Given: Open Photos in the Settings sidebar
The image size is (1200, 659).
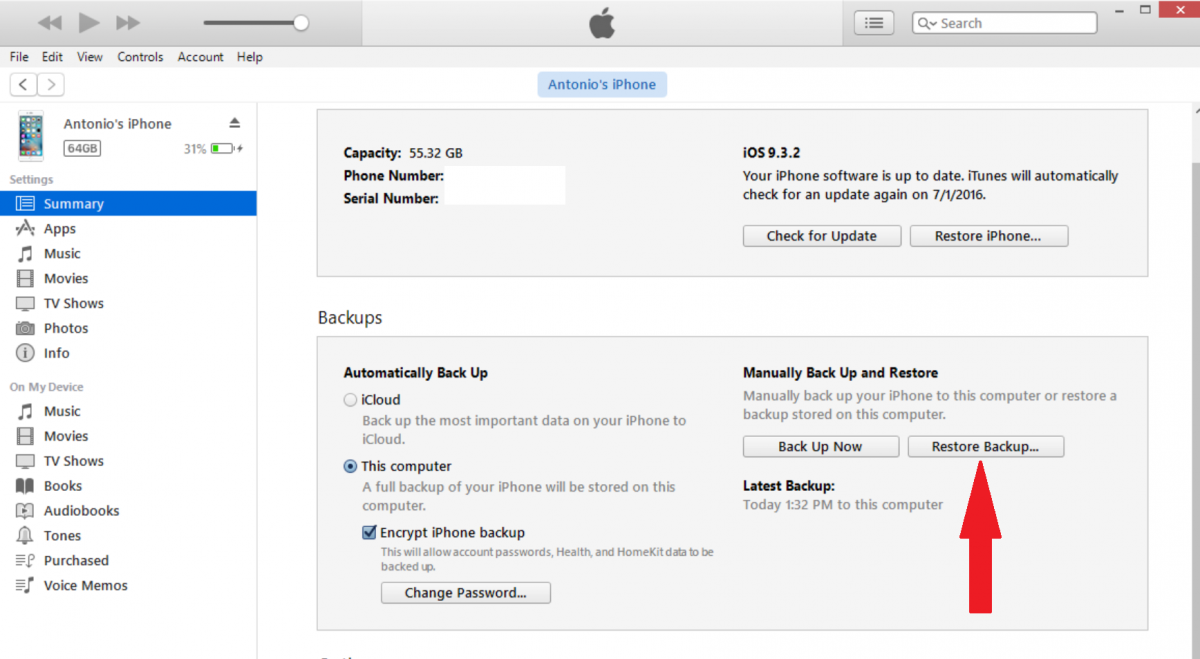Looking at the screenshot, I should click(65, 328).
